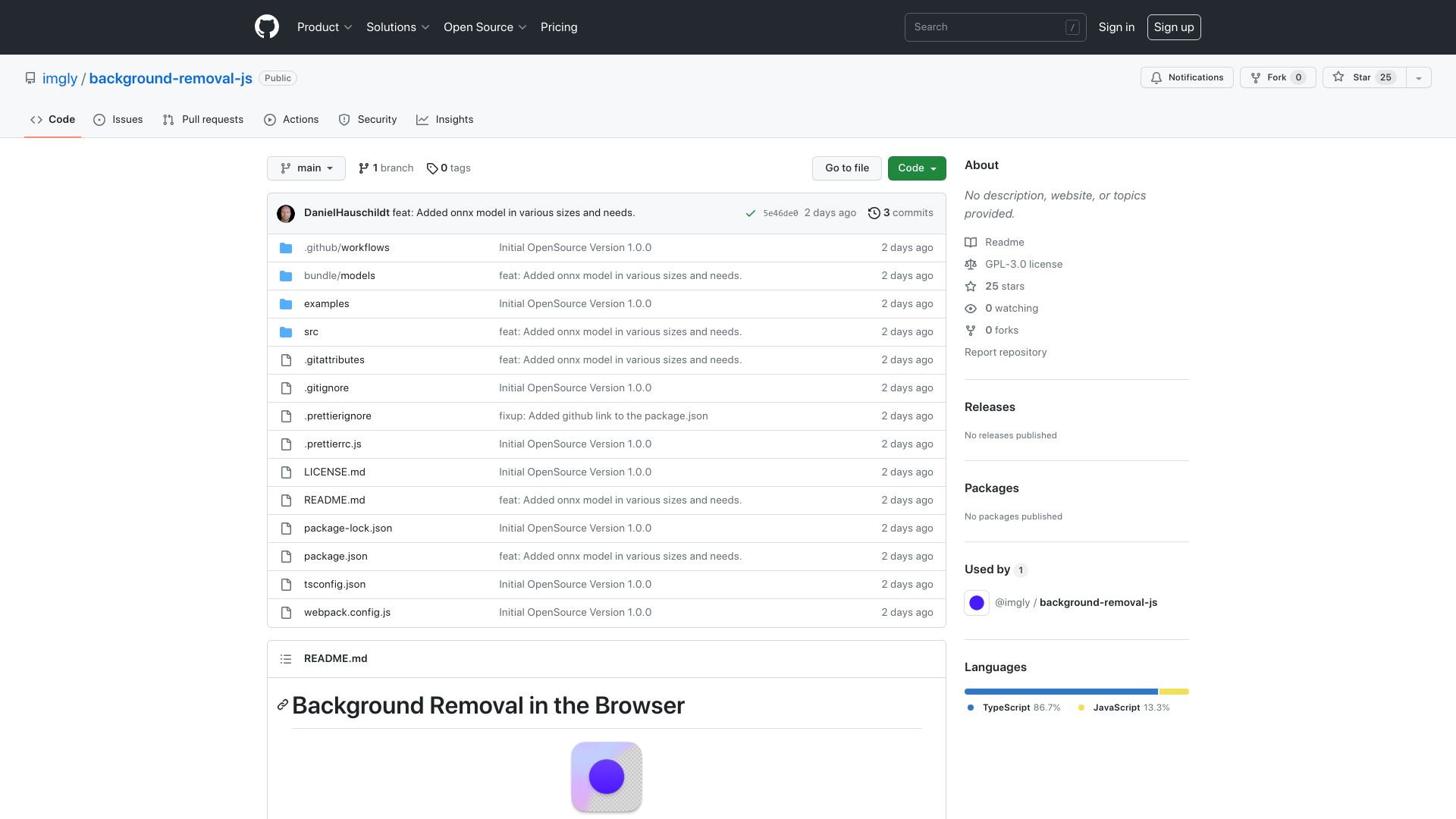This screenshot has height=819, width=1456.
Task: Open the Solutions menu in header
Action: tap(398, 27)
